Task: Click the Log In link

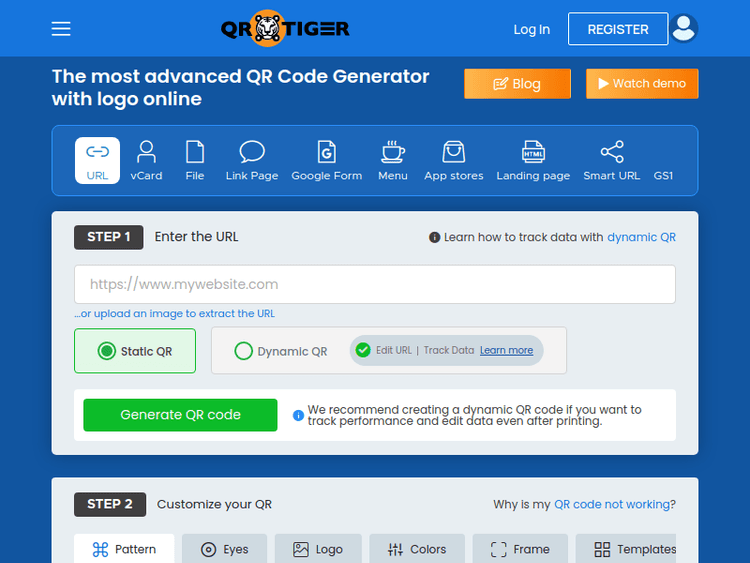Action: click(531, 30)
